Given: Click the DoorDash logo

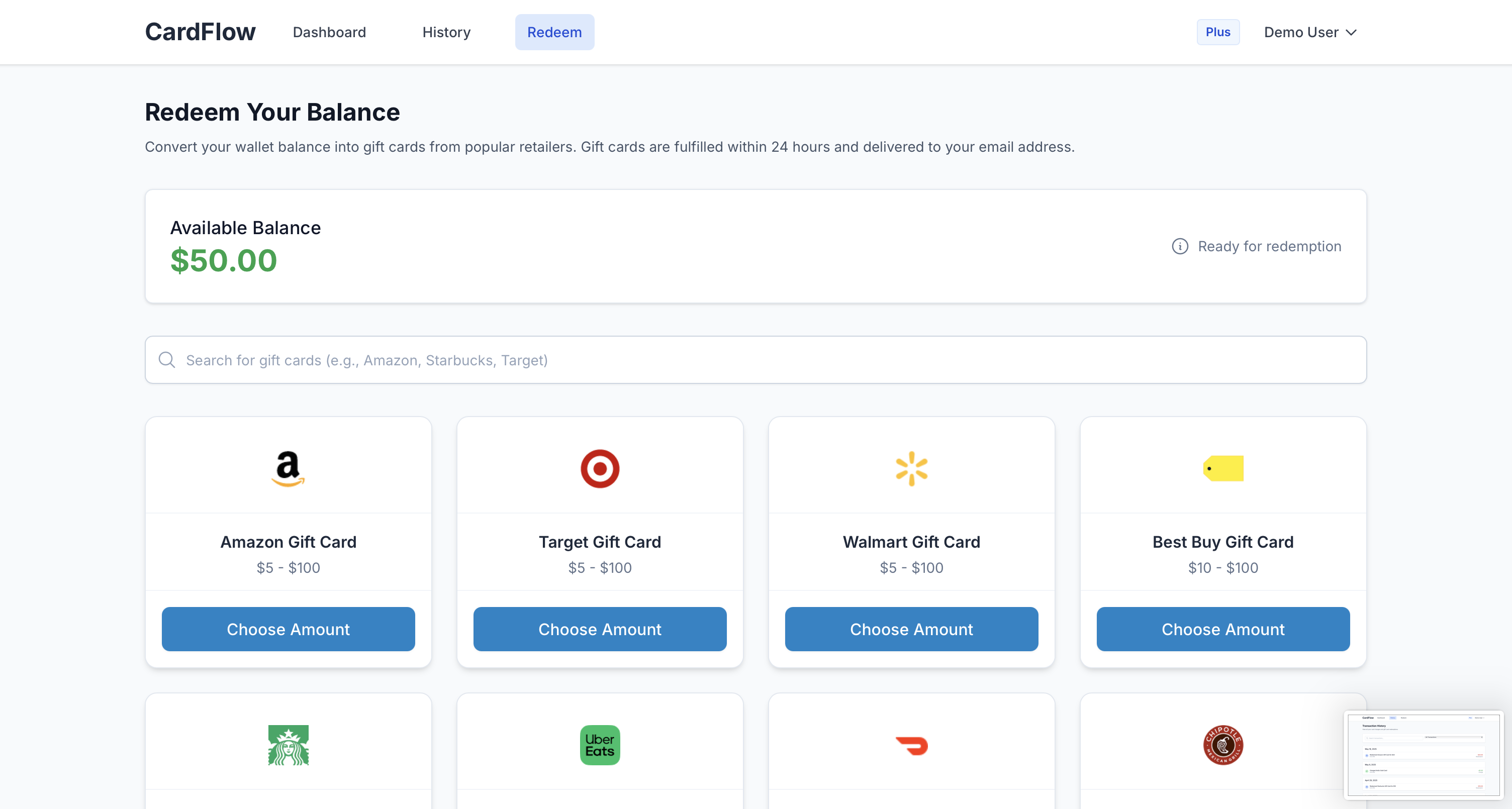Looking at the screenshot, I should point(911,746).
